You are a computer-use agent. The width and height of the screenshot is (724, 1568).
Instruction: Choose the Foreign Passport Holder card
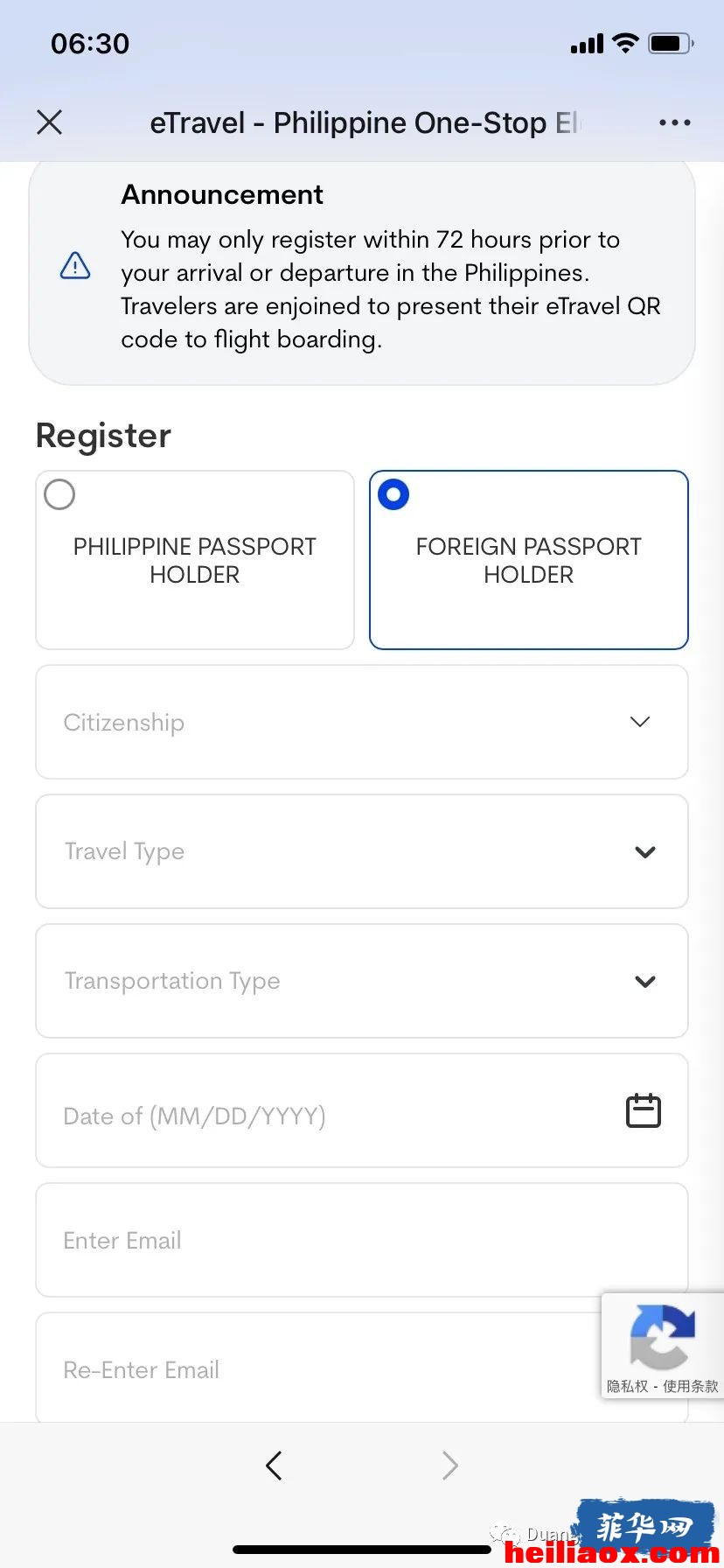tap(529, 560)
